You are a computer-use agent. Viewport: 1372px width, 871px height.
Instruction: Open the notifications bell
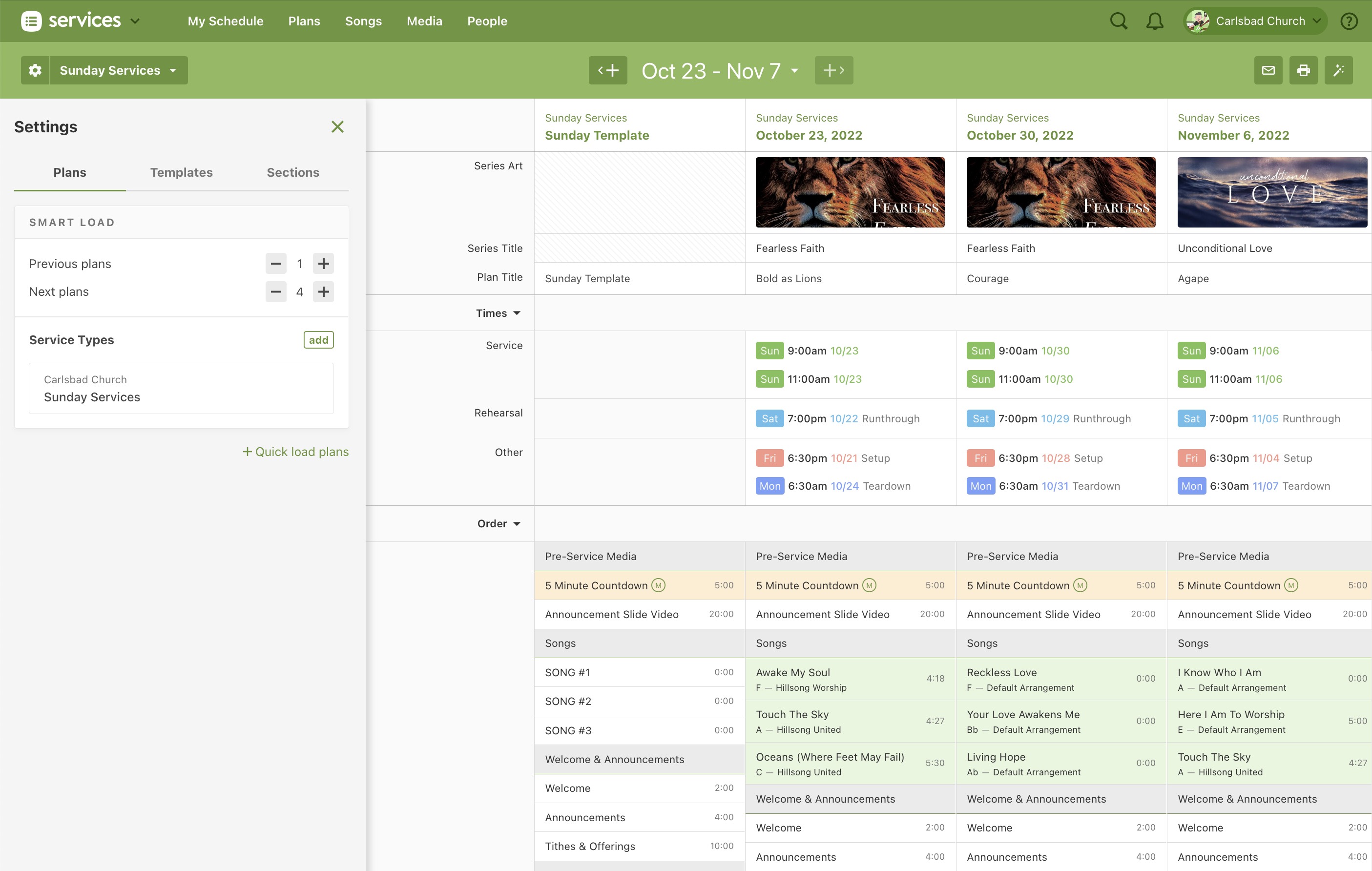point(1154,21)
